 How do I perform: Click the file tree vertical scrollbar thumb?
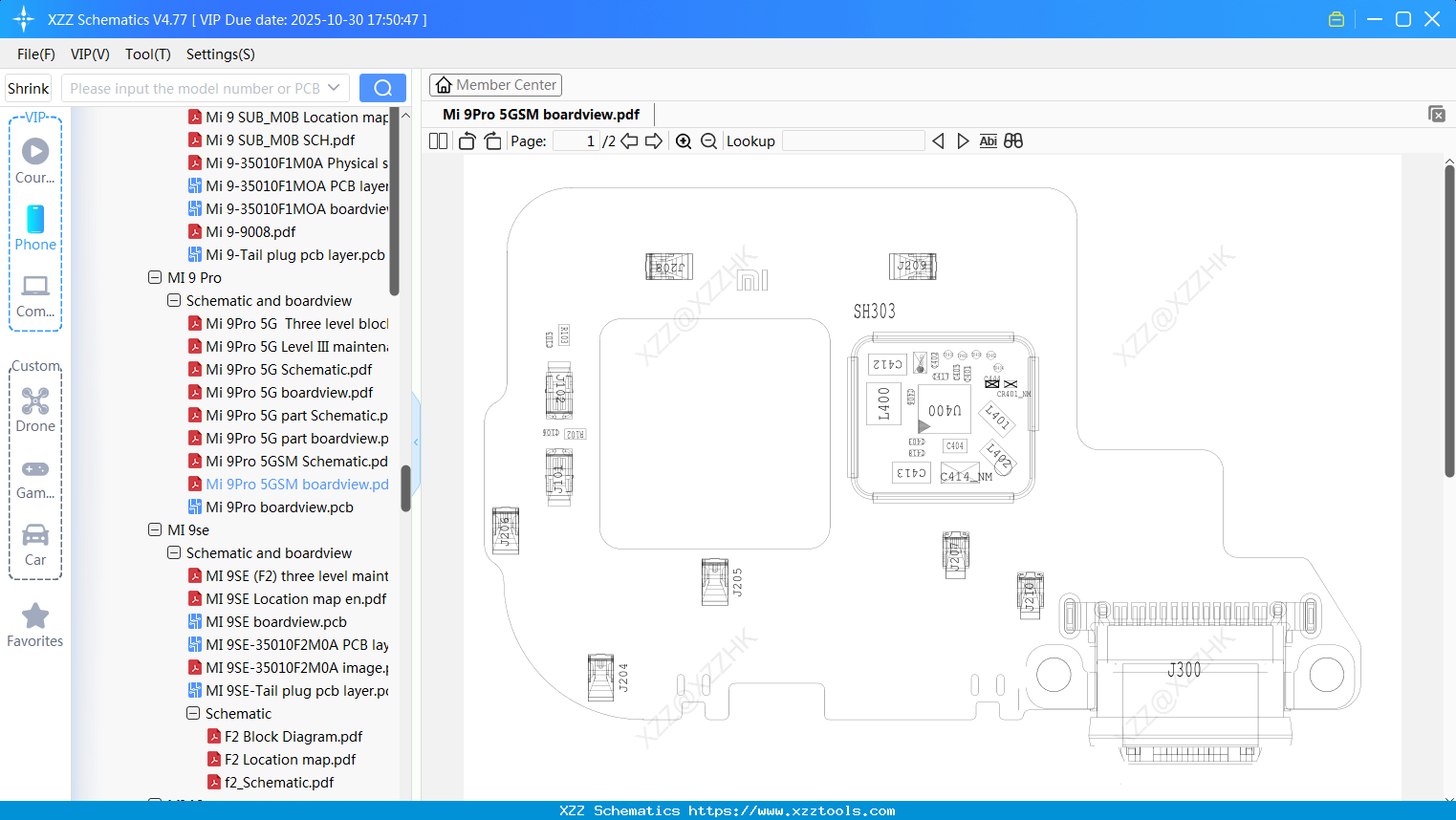click(405, 487)
